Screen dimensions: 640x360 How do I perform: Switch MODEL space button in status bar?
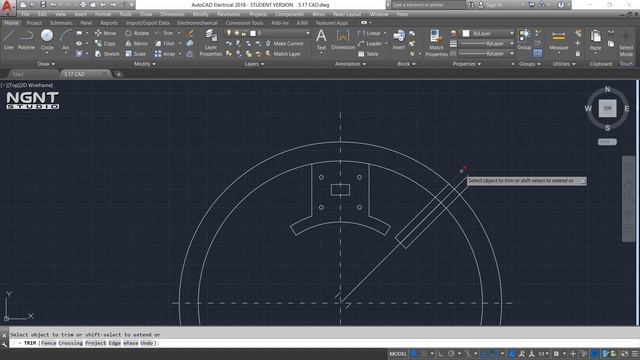pos(398,353)
